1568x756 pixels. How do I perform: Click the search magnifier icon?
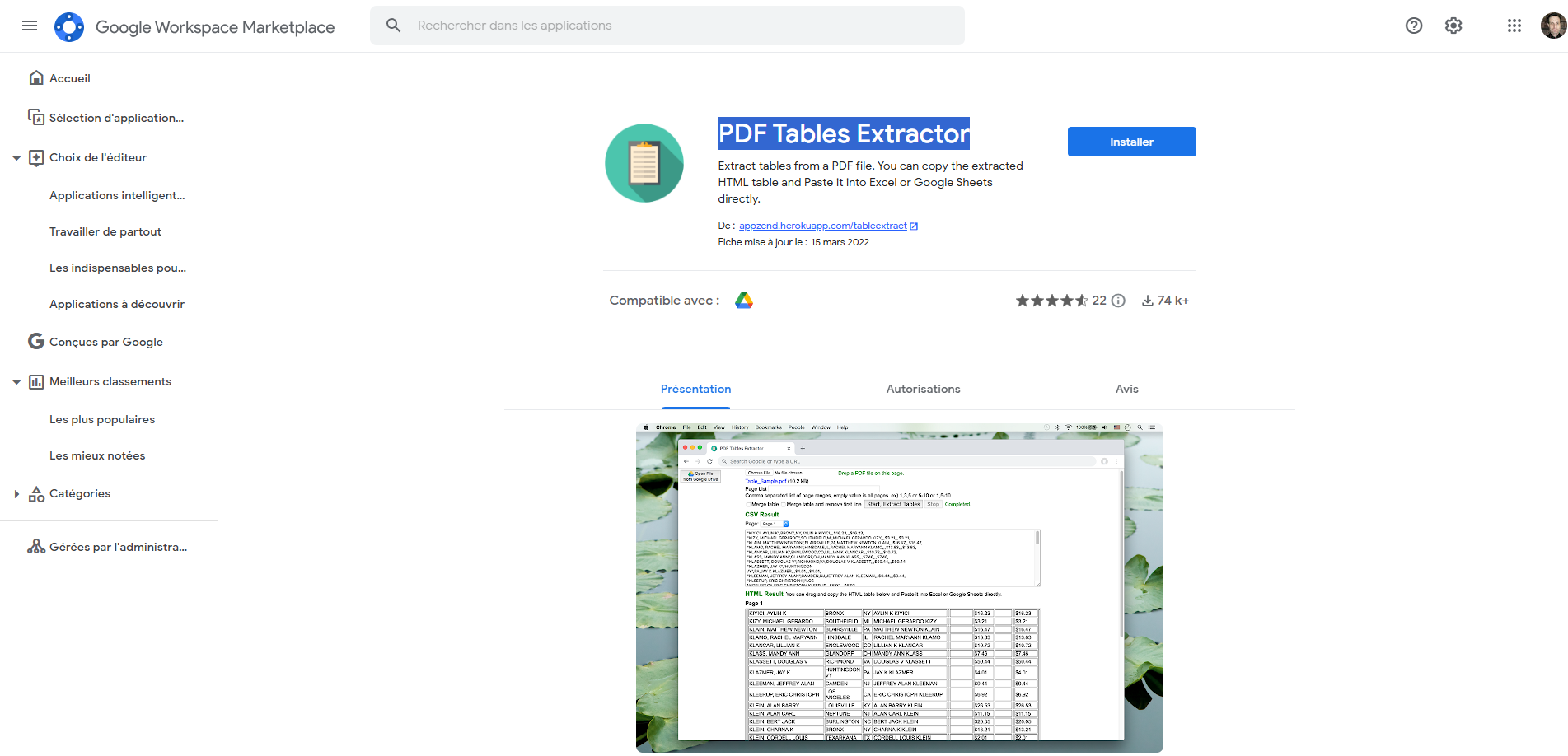click(394, 26)
